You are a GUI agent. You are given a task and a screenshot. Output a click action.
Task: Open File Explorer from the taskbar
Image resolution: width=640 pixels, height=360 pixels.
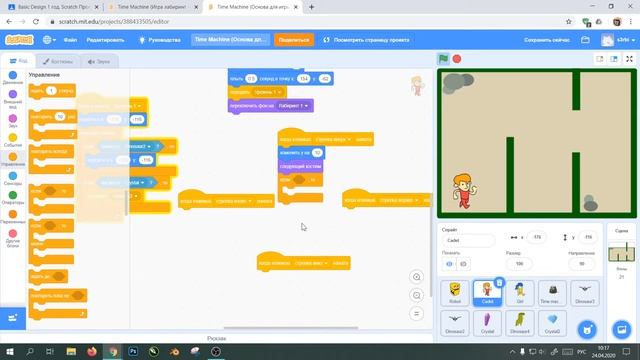click(71, 351)
